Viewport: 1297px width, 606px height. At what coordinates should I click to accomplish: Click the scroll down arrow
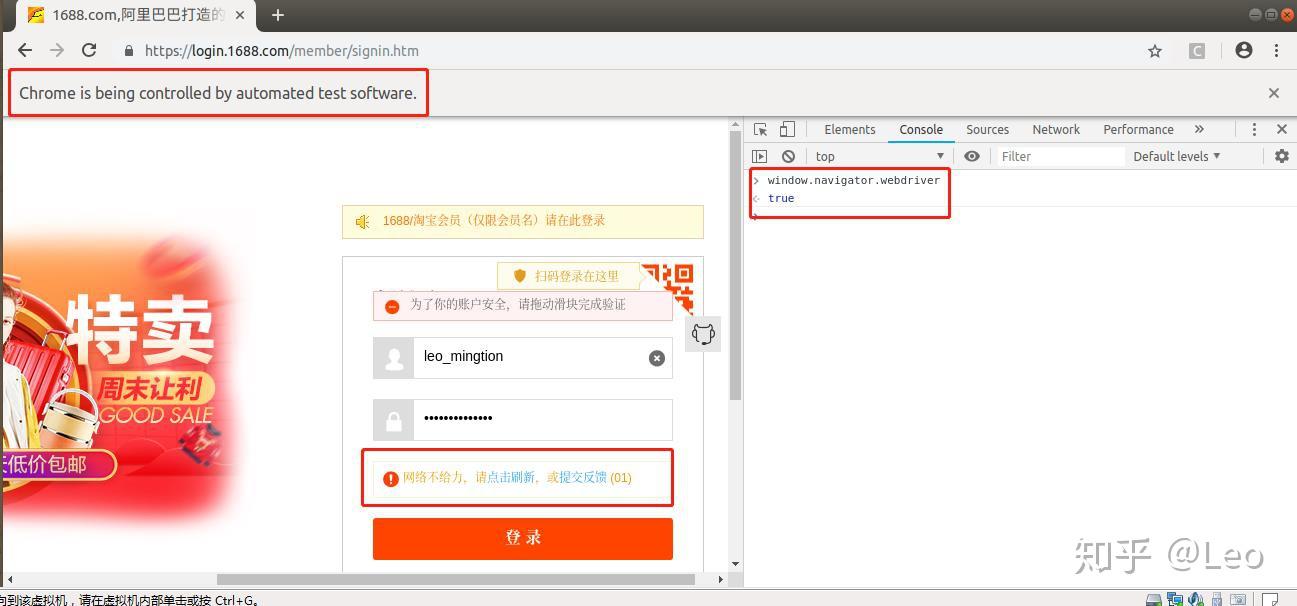[x=736, y=564]
